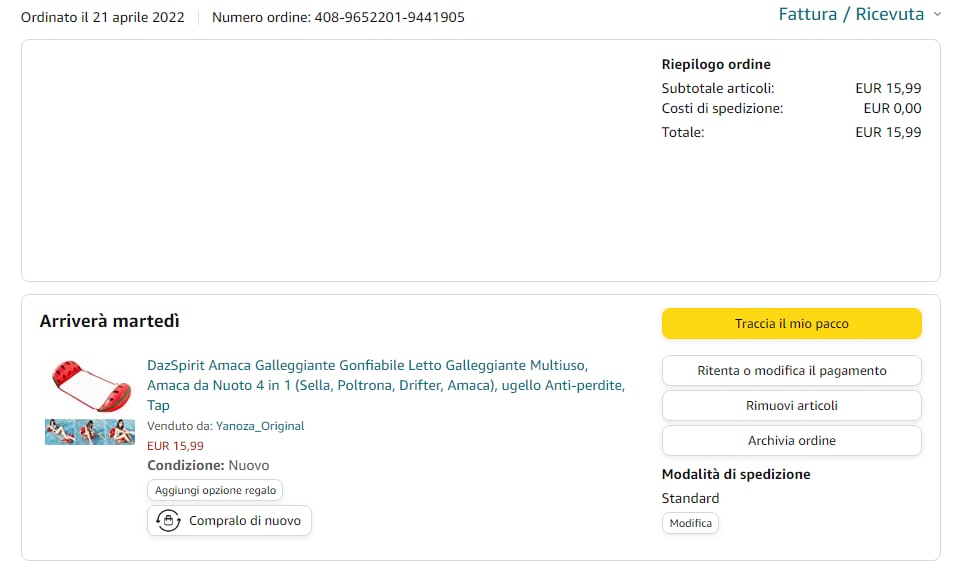Click the buy-again cart icon in Compralo di nuovo
This screenshot has width=960, height=568.
[x=169, y=521]
